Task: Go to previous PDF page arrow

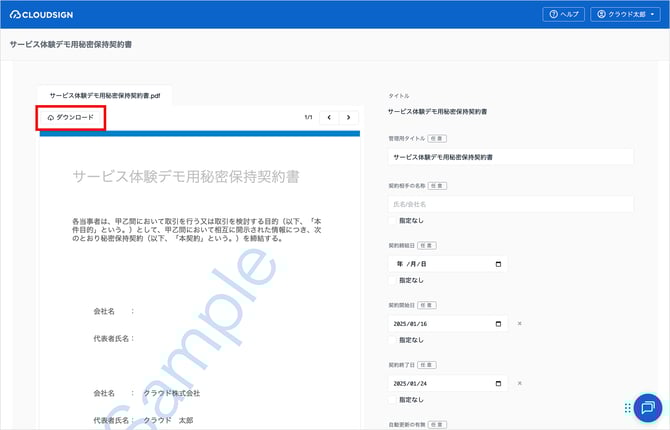Action: tap(328, 117)
